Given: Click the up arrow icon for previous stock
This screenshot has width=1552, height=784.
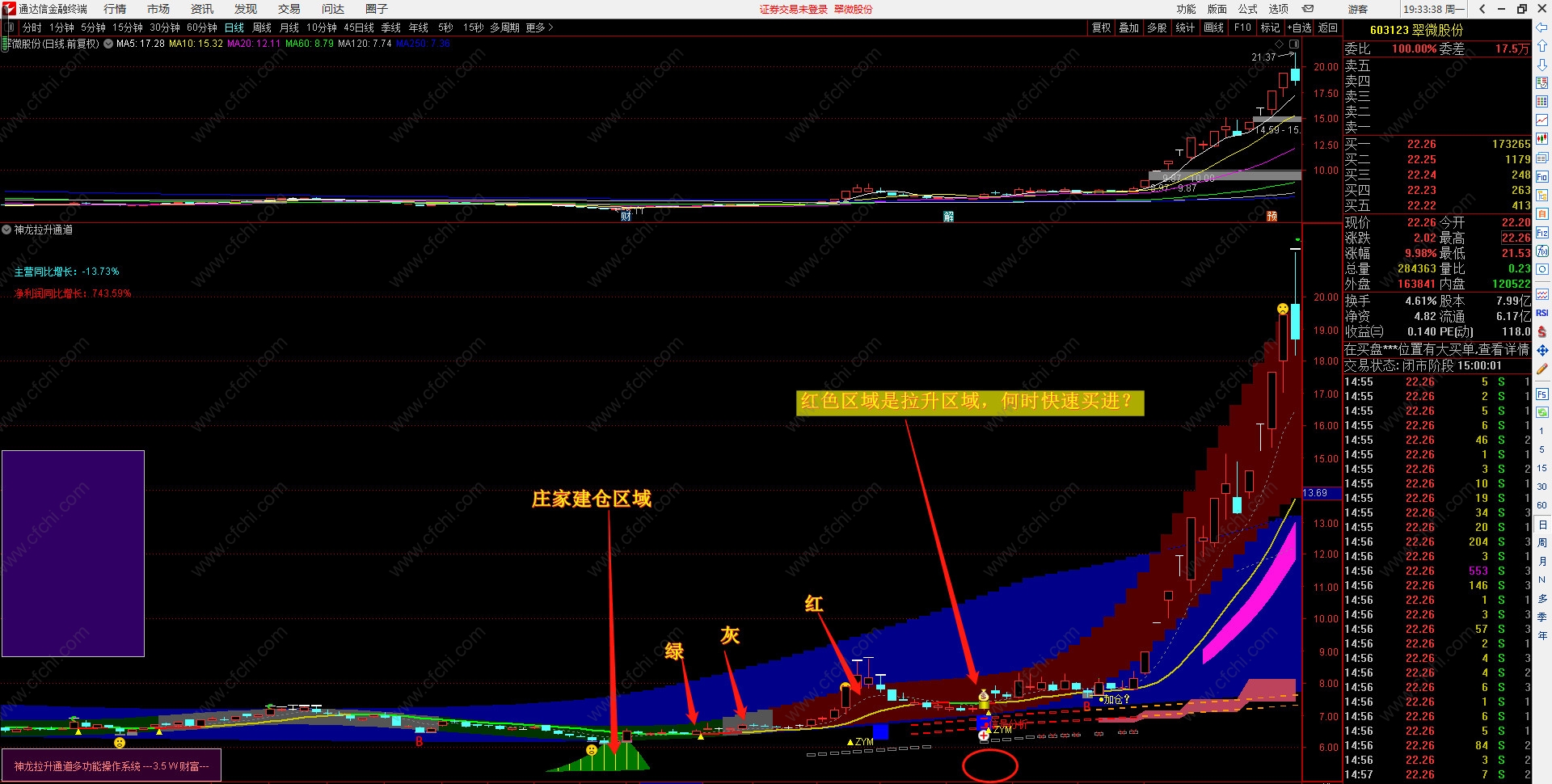Looking at the screenshot, I should click(1542, 47).
